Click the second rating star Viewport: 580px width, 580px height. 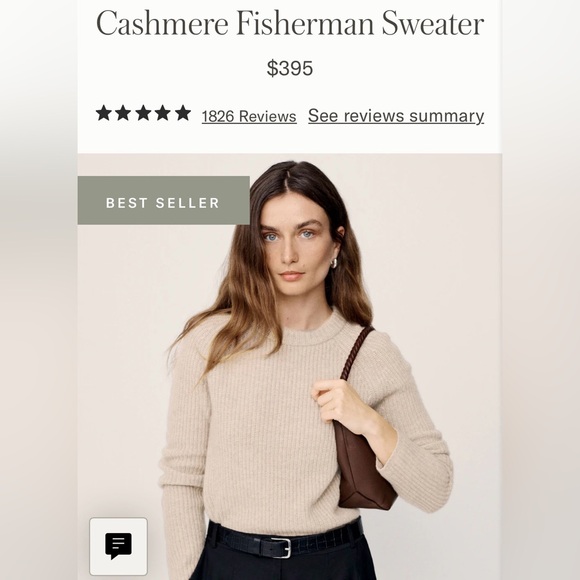pyautogui.click(x=123, y=113)
